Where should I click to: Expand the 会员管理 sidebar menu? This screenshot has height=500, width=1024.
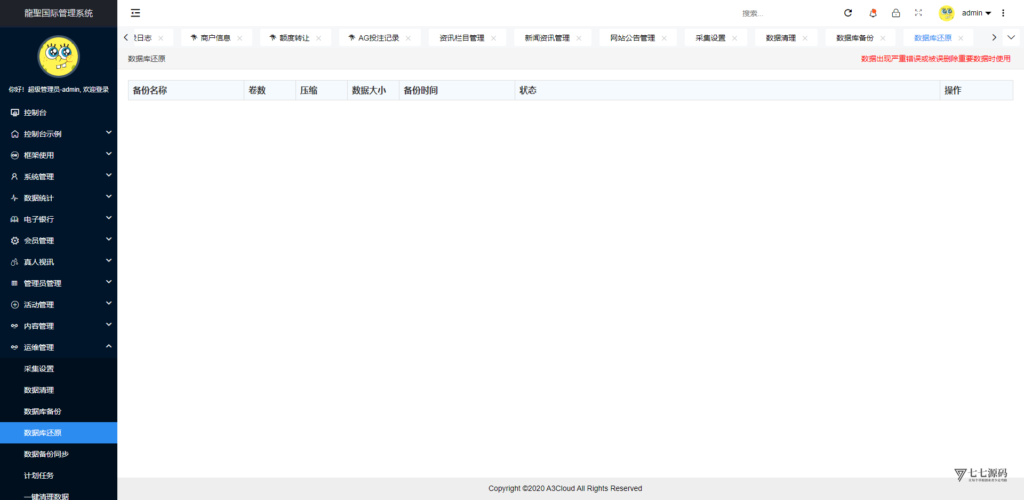point(59,240)
